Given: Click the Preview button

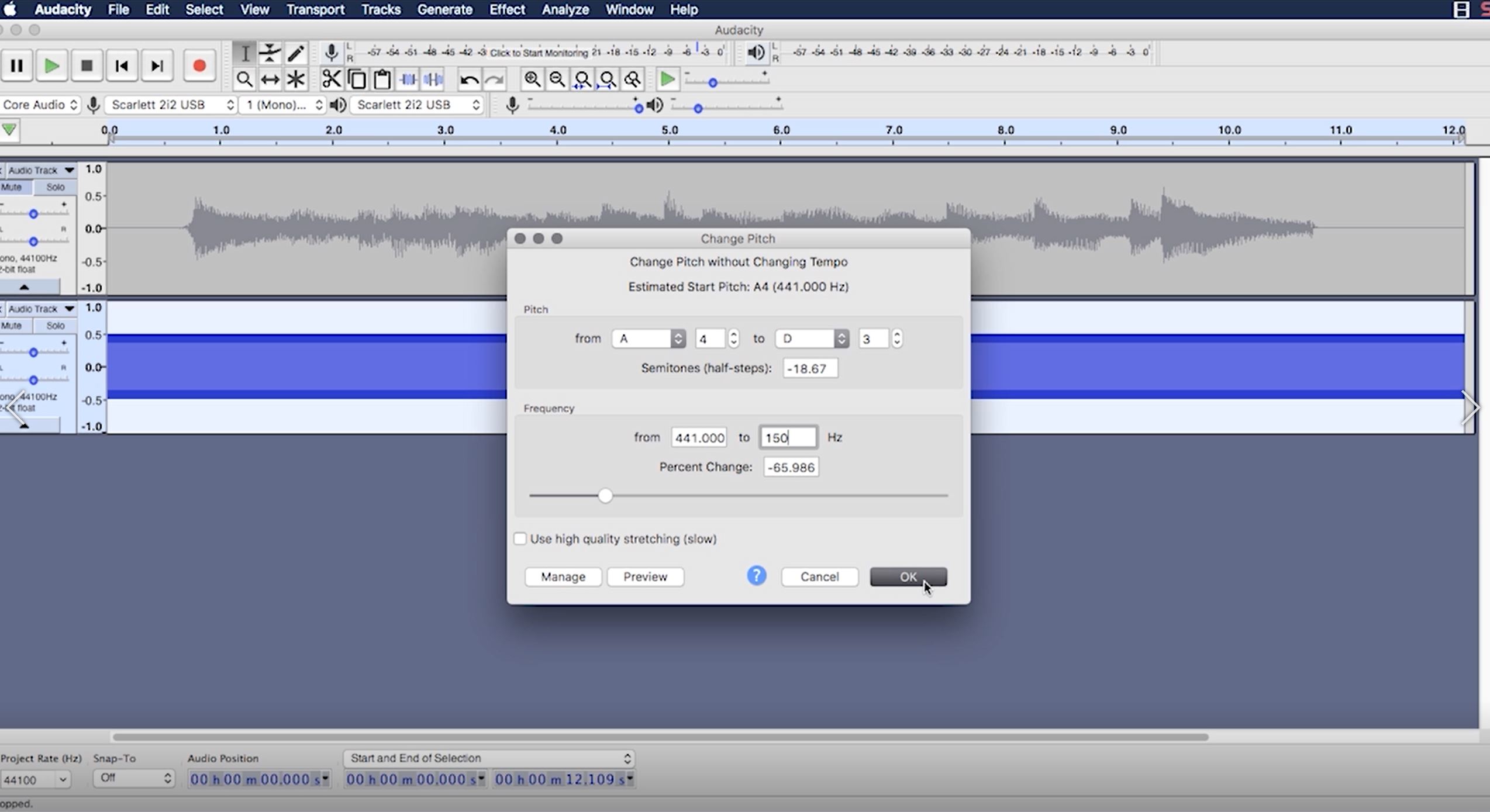Looking at the screenshot, I should [644, 576].
